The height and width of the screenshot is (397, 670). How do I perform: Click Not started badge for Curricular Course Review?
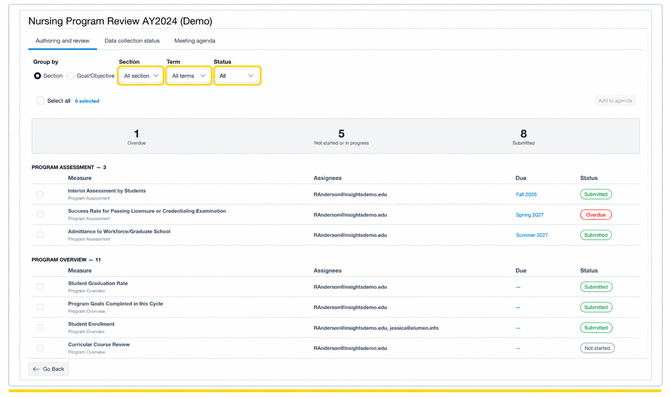point(597,348)
